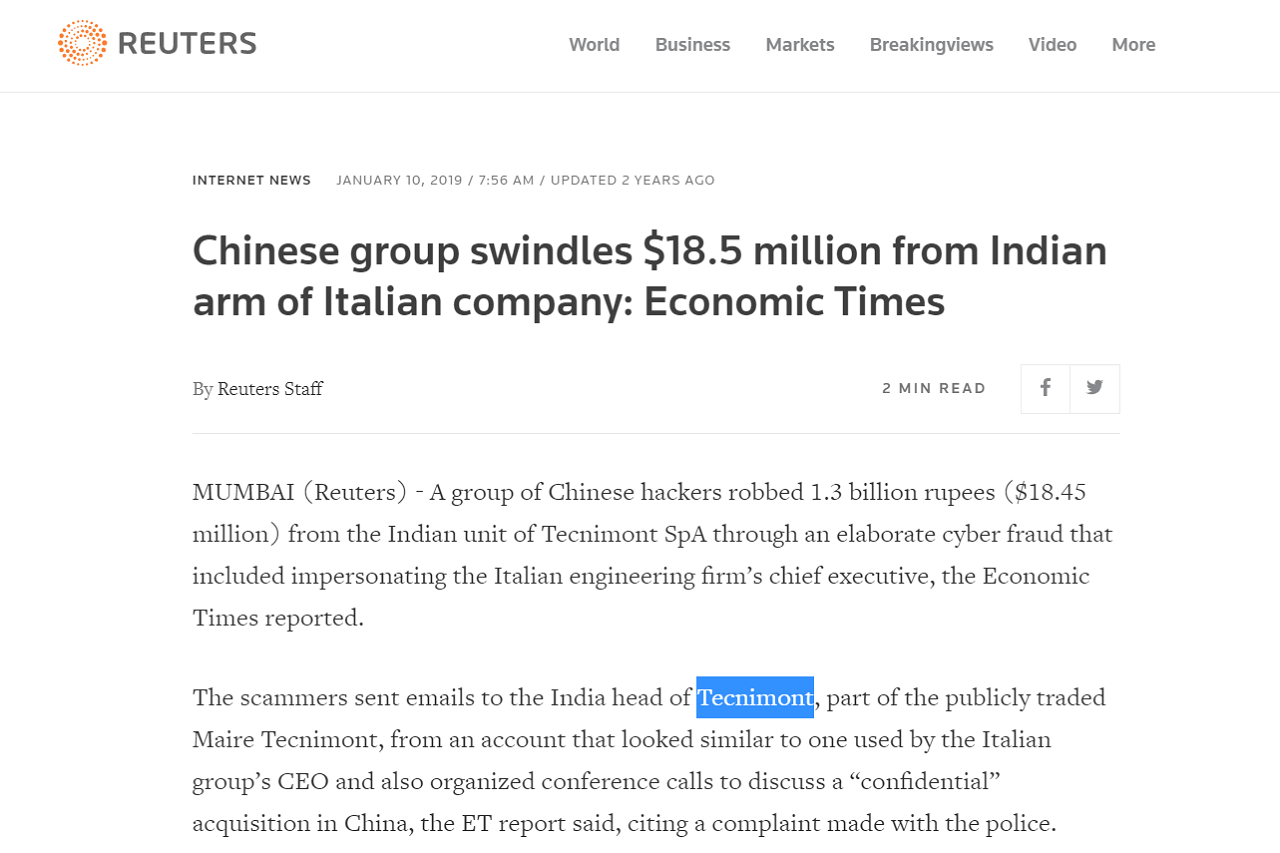Click the Reuters Staff author link
1280x853 pixels.
[270, 388]
